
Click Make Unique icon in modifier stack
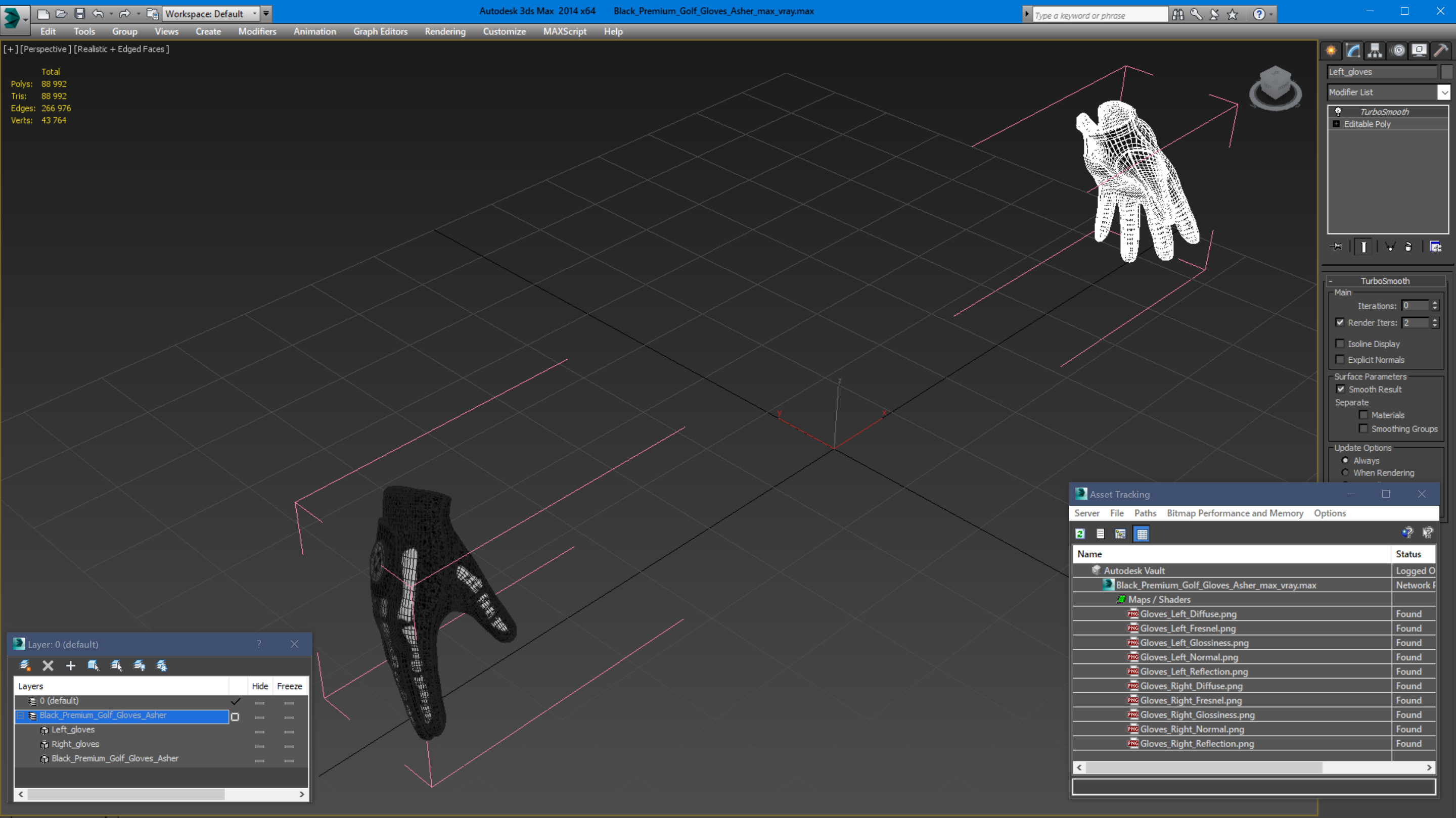pyautogui.click(x=1390, y=246)
